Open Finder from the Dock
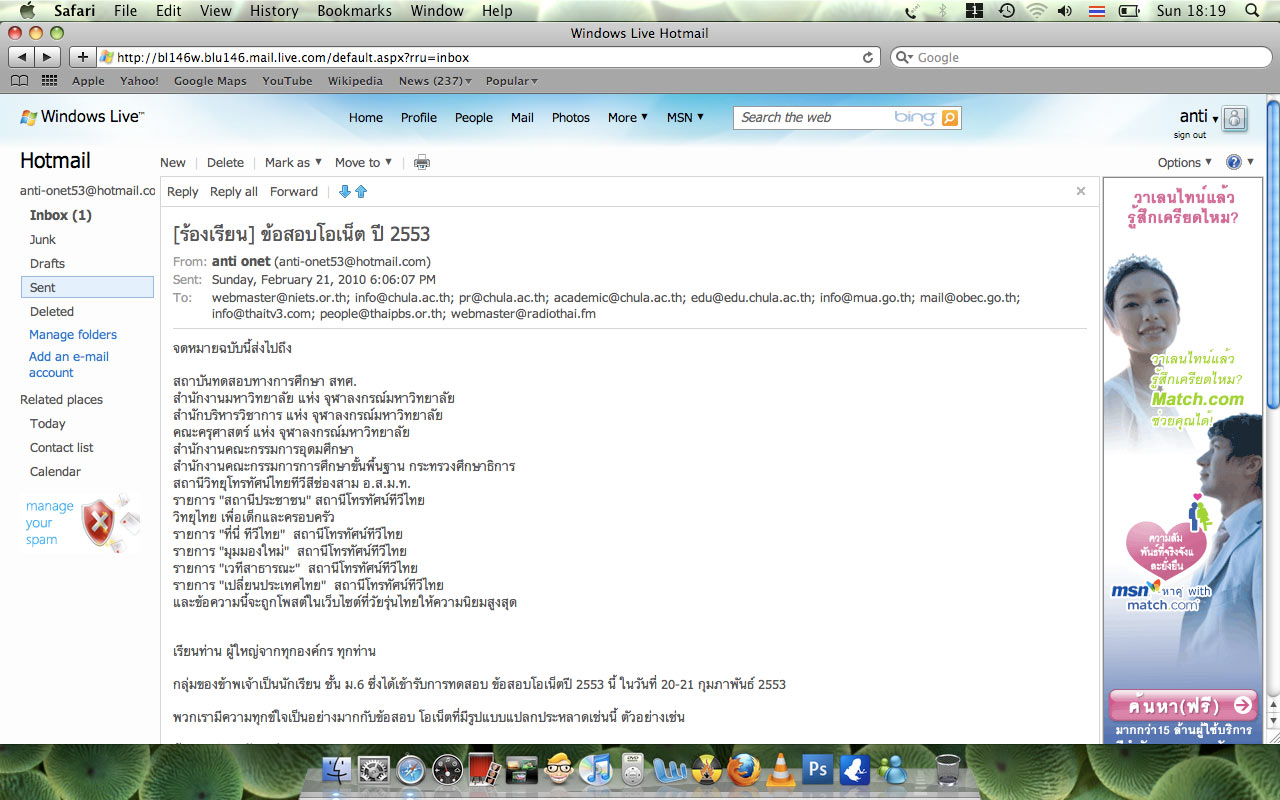The height and width of the screenshot is (800, 1280). click(339, 769)
